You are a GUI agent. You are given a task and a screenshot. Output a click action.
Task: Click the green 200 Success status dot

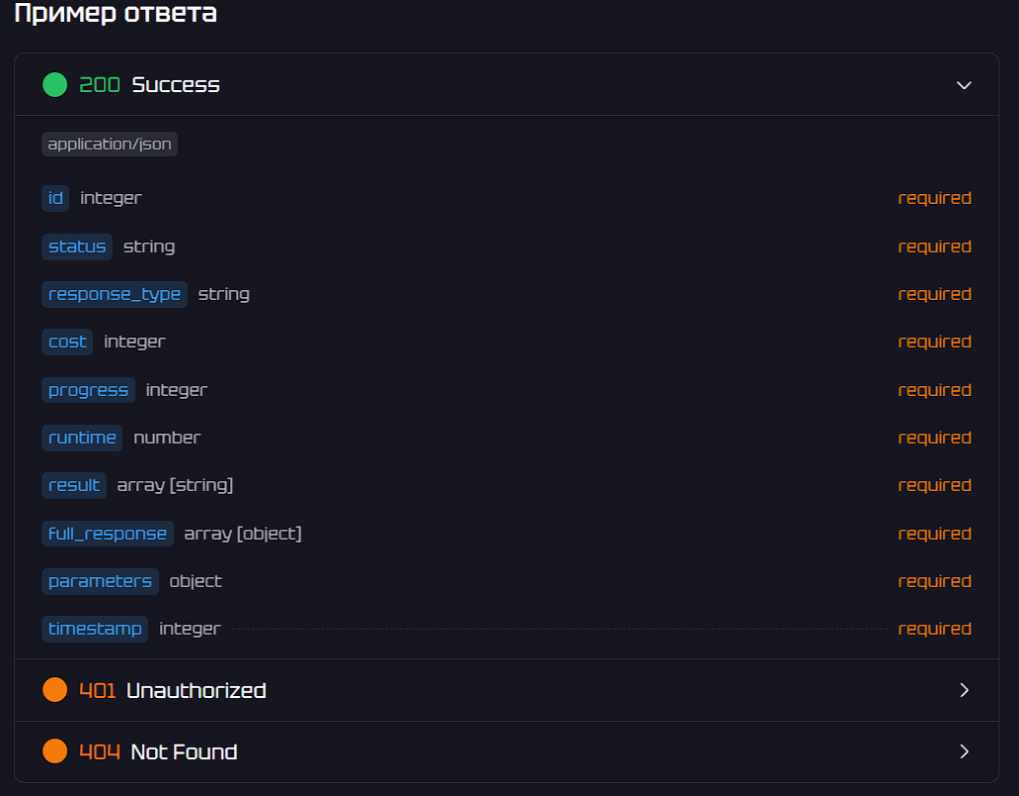tap(55, 85)
